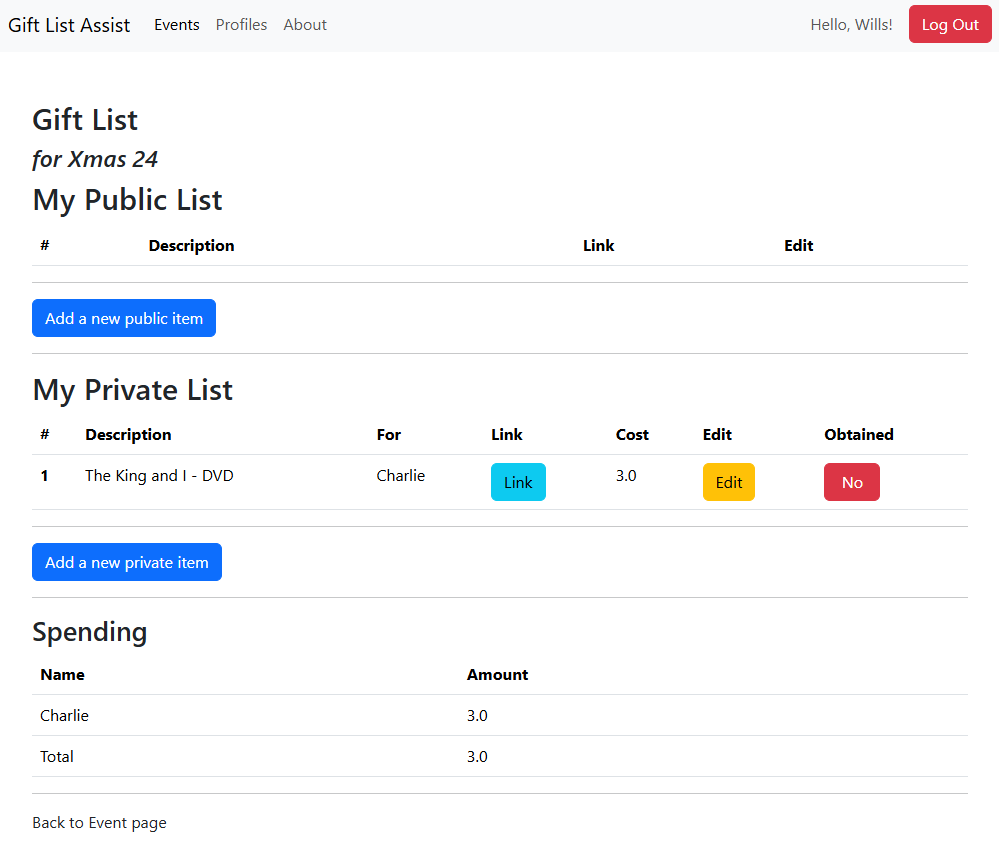
Task: Edit The King and I DVD item
Action: [x=728, y=482]
